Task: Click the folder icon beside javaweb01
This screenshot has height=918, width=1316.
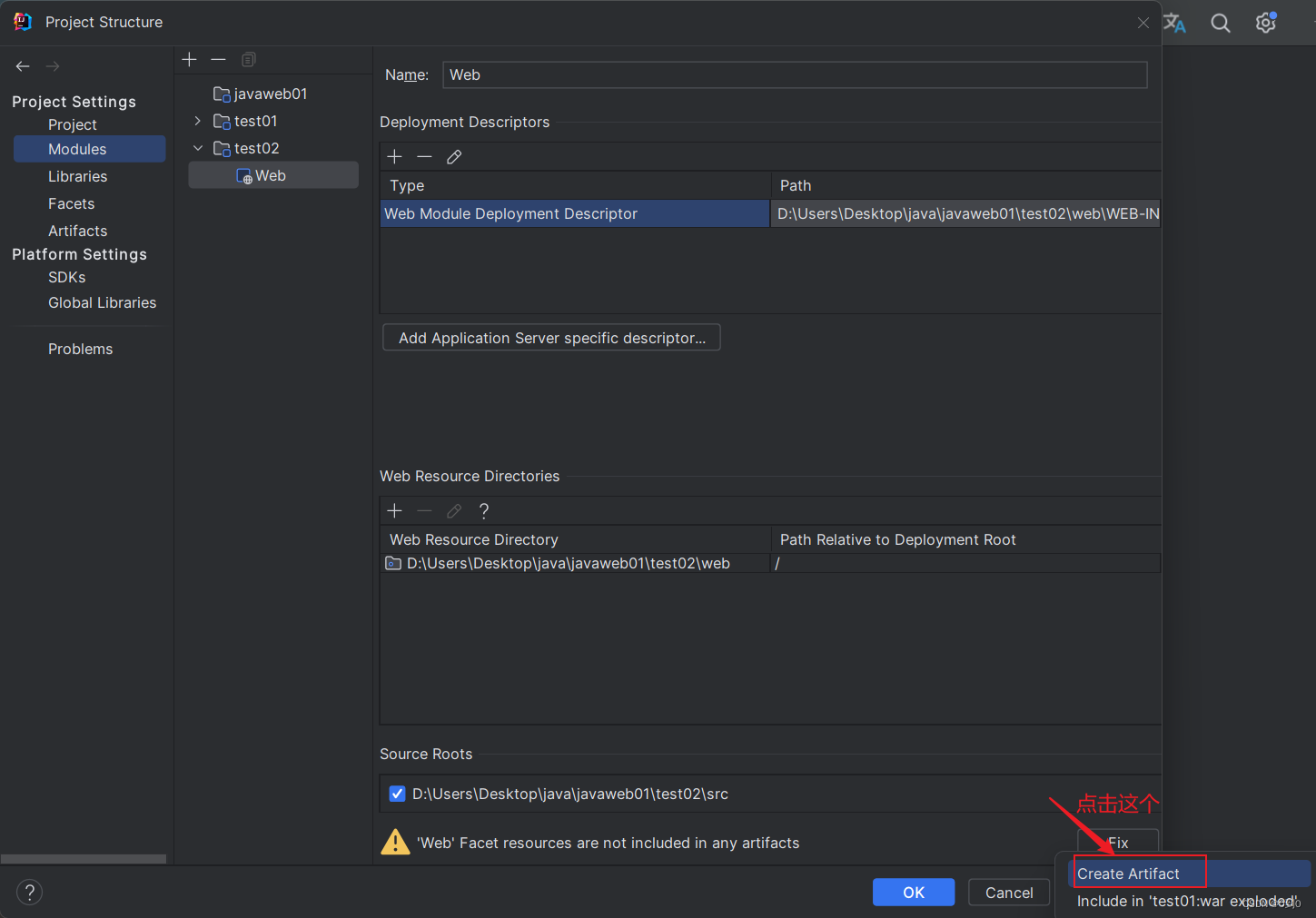Action: pyautogui.click(x=222, y=94)
